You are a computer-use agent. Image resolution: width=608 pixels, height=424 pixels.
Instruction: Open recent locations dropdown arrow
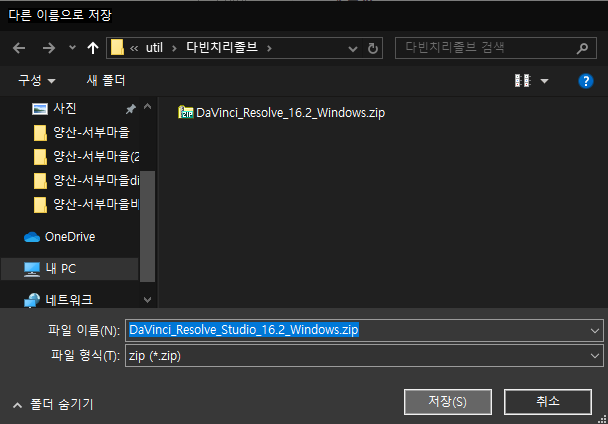point(72,48)
